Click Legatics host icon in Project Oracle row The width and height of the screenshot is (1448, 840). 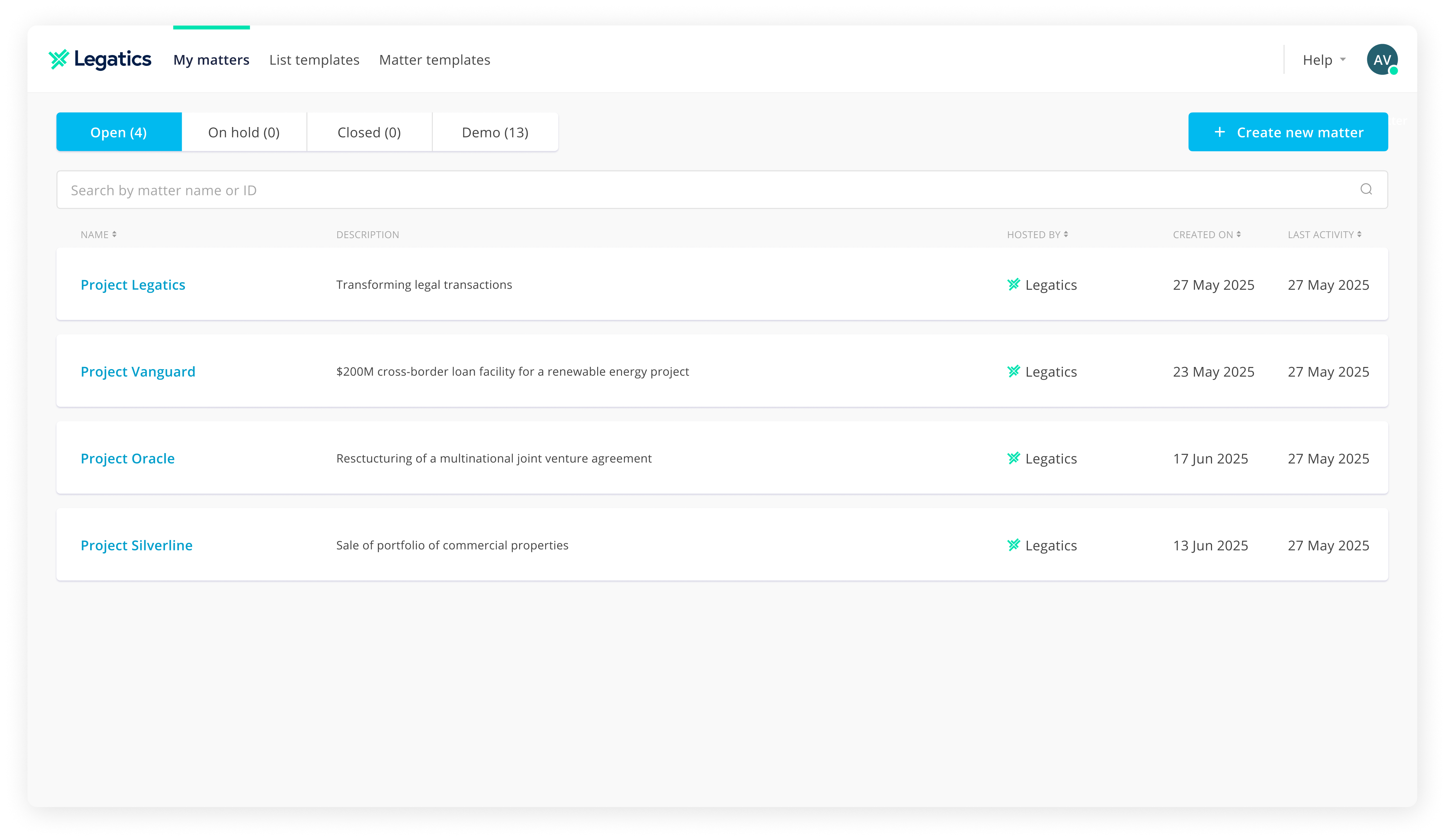[1014, 459]
